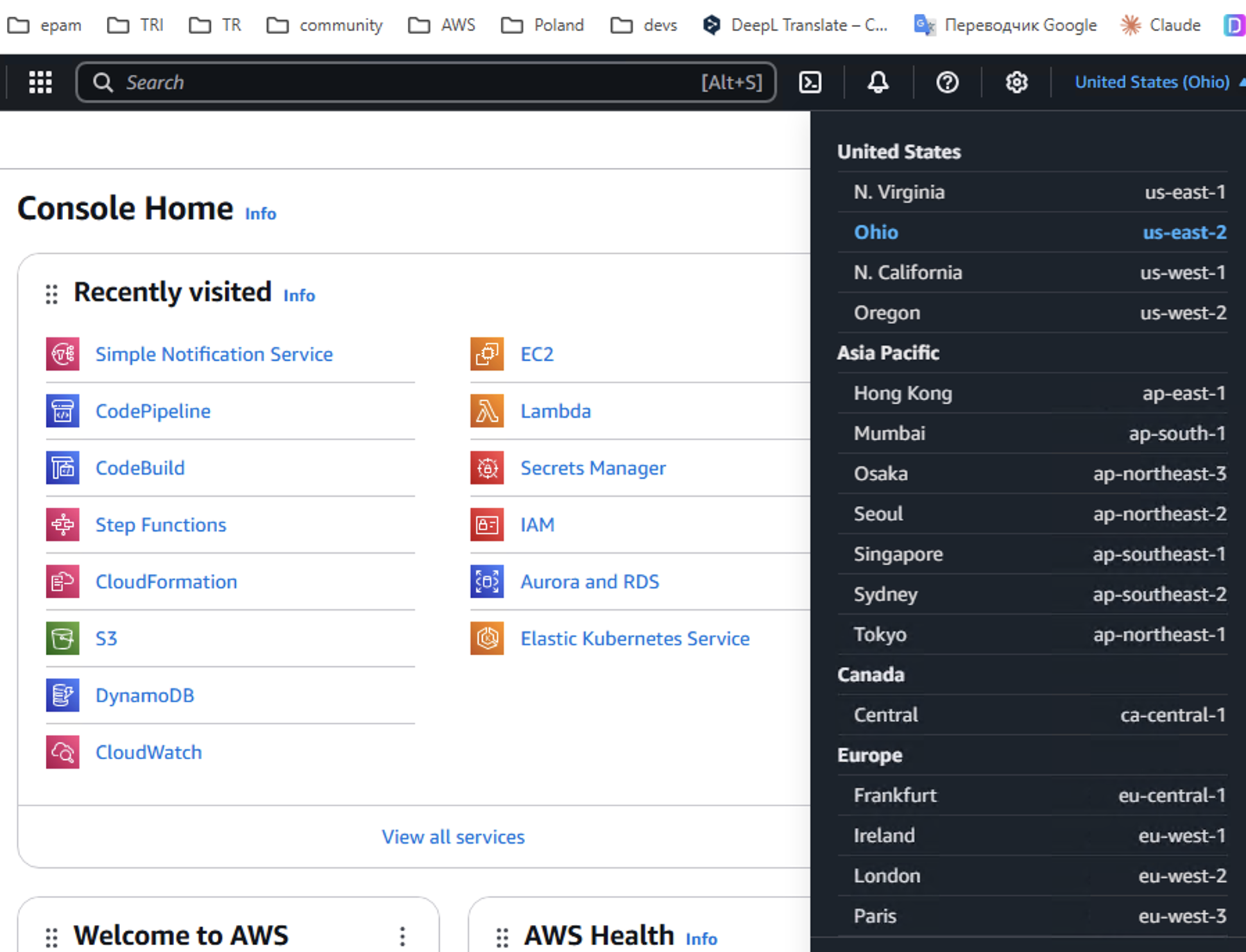Open the Welcome to AWS widget options menu
This screenshot has width=1246, height=952.
[402, 937]
